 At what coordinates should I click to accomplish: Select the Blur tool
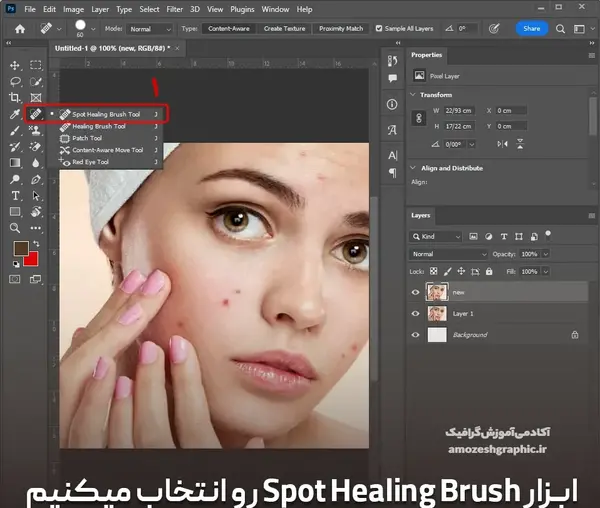36,163
